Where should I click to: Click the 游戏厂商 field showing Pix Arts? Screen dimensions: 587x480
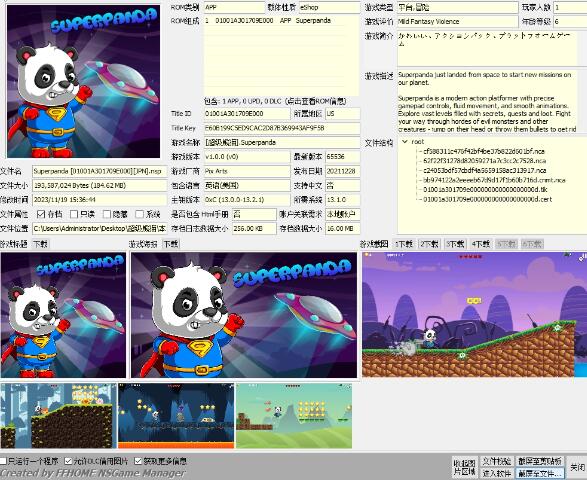click(x=247, y=171)
